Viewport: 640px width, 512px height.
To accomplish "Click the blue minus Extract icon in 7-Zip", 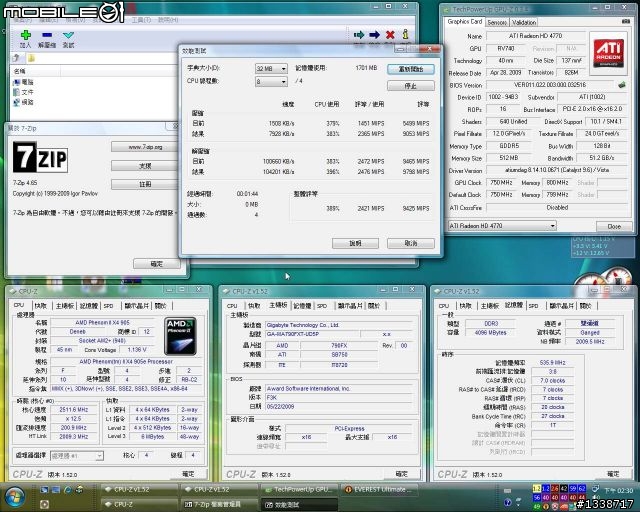I will (x=47, y=36).
